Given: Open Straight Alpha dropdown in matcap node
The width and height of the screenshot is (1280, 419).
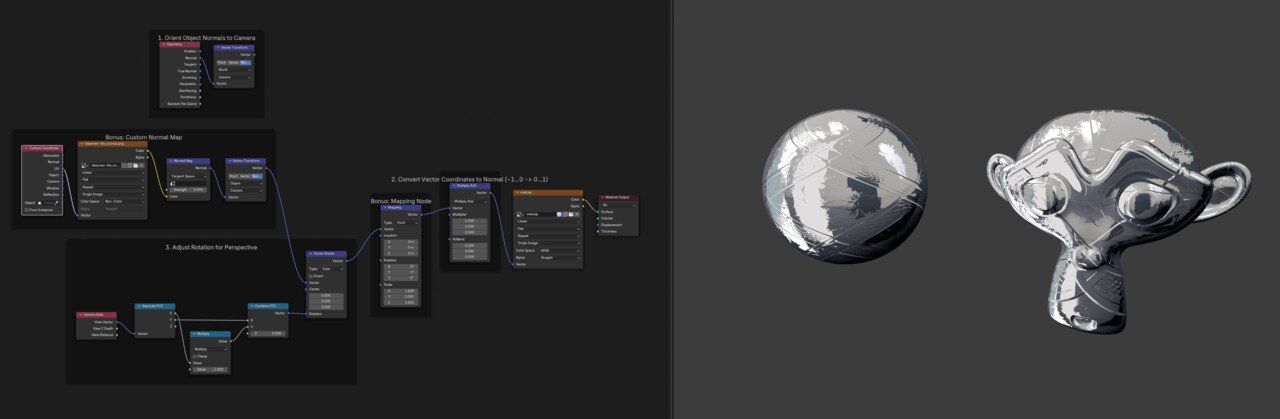Looking at the screenshot, I should pos(560,257).
